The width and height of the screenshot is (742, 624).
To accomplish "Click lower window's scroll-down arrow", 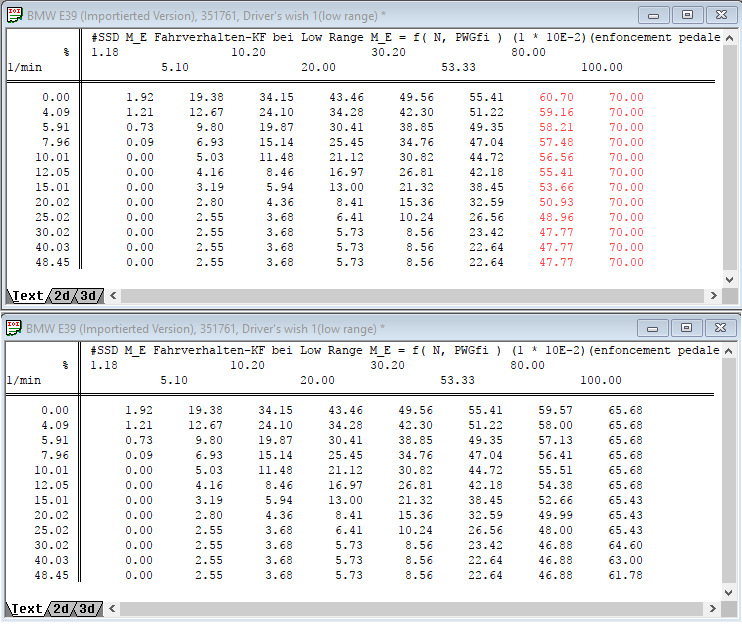I will [729, 592].
